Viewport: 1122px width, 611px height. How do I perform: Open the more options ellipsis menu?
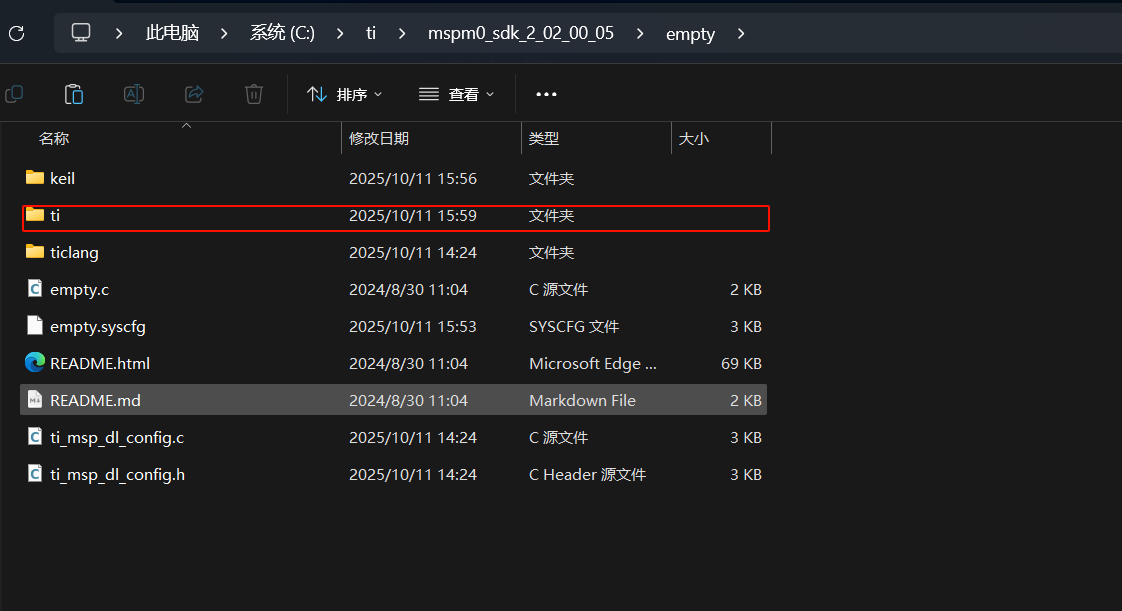point(546,94)
